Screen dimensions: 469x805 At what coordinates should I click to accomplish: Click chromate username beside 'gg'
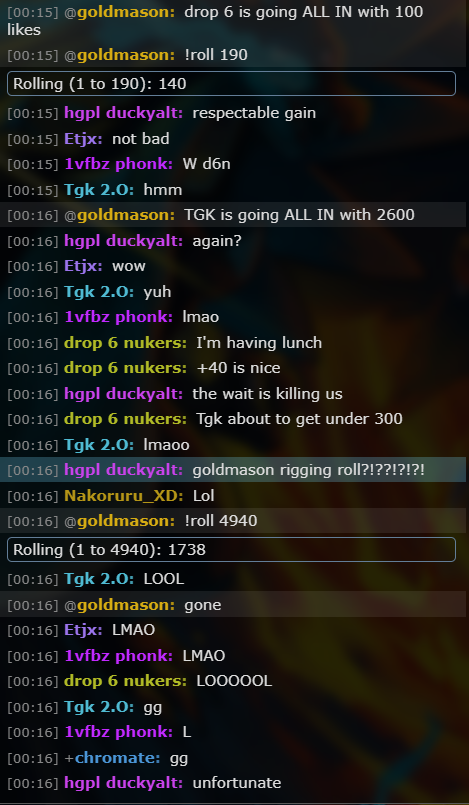pos(118,758)
